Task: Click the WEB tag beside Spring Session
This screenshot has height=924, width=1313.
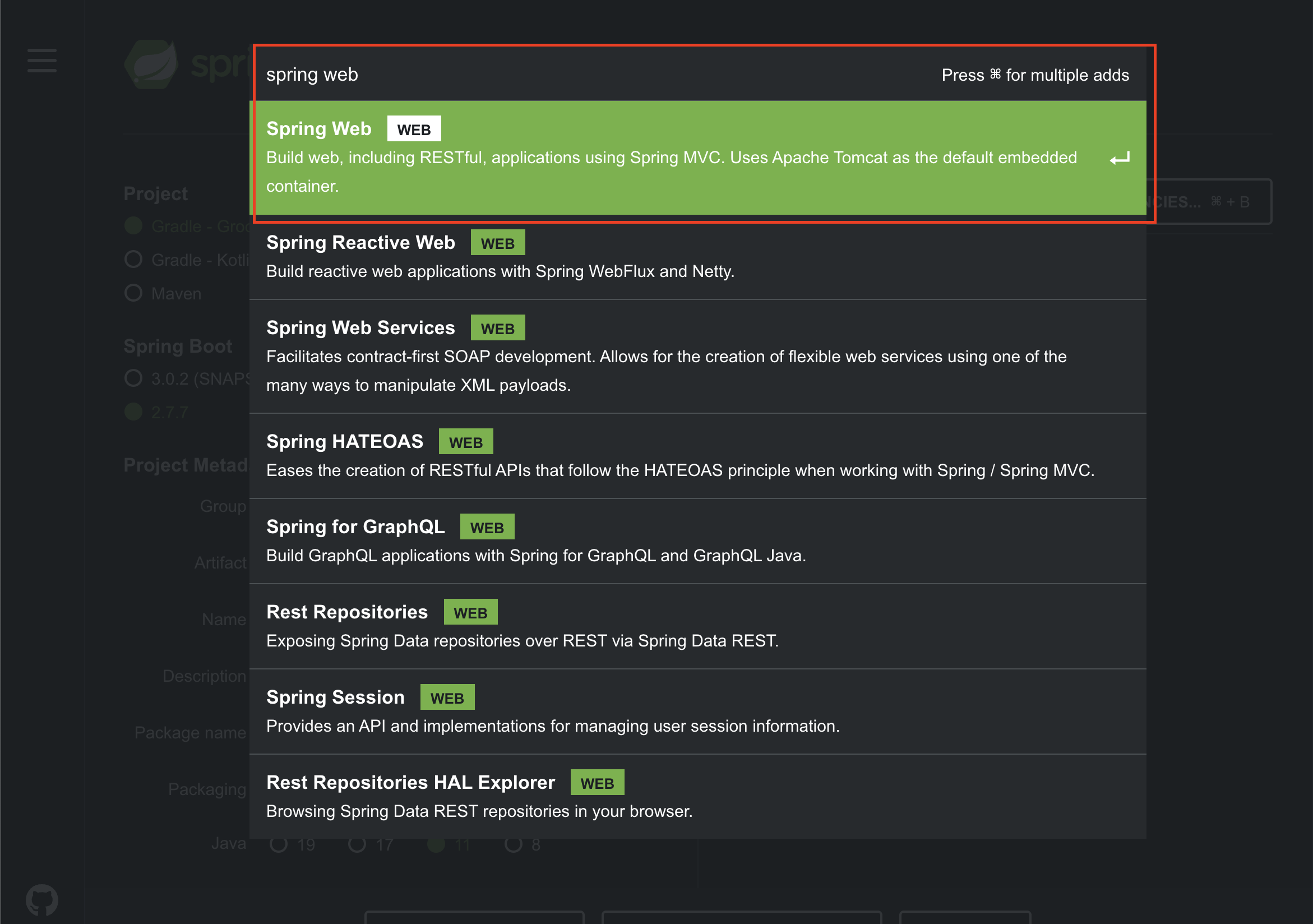Action: coord(447,697)
